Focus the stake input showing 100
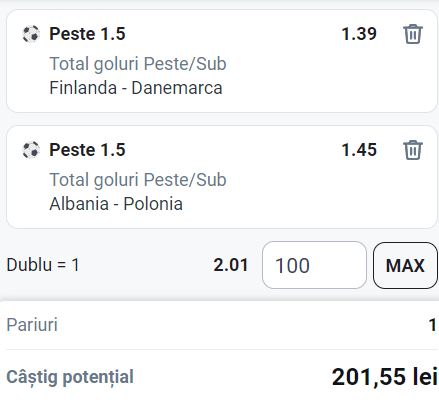 pyautogui.click(x=314, y=265)
